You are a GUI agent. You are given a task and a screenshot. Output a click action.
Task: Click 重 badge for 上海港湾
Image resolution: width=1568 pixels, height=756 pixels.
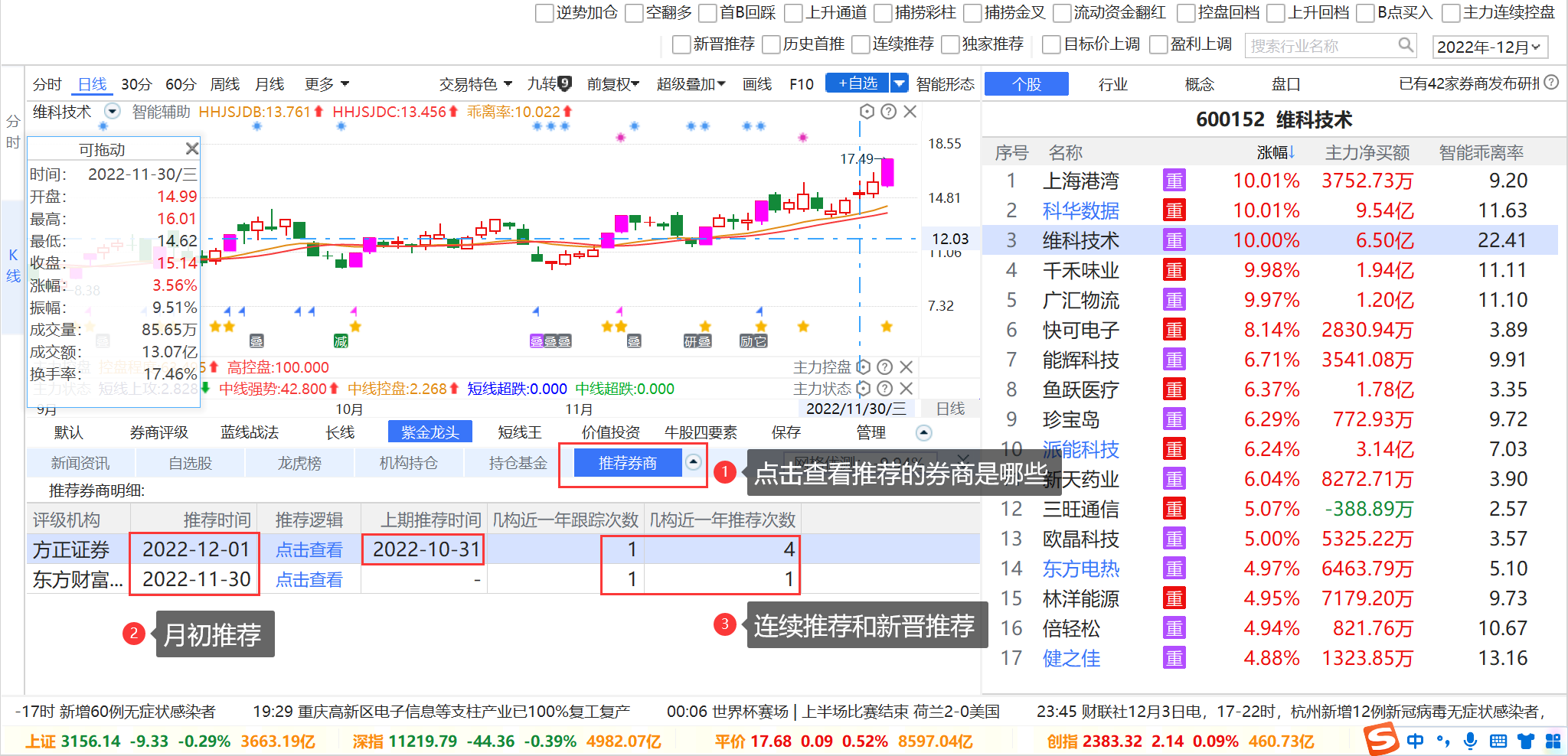(1174, 181)
